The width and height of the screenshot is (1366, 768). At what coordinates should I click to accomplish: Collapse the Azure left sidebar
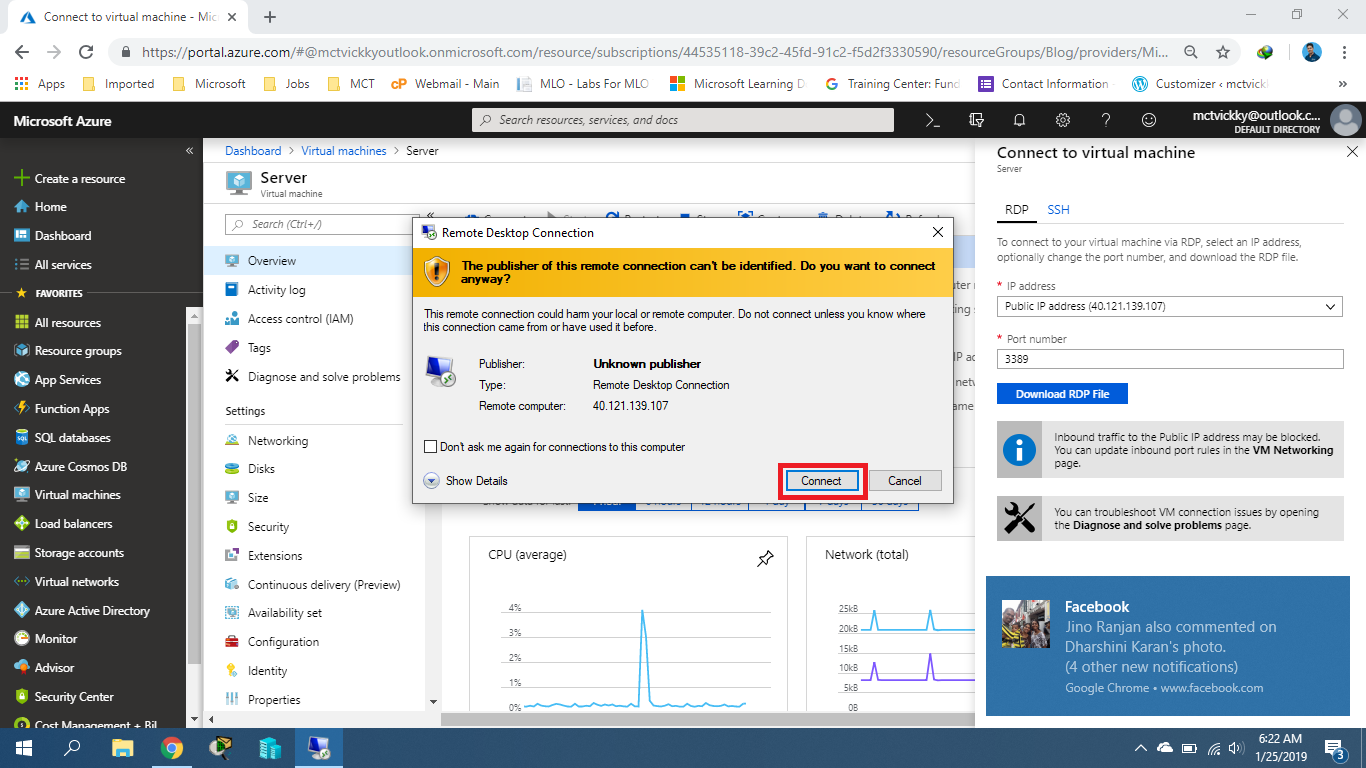pyautogui.click(x=189, y=151)
